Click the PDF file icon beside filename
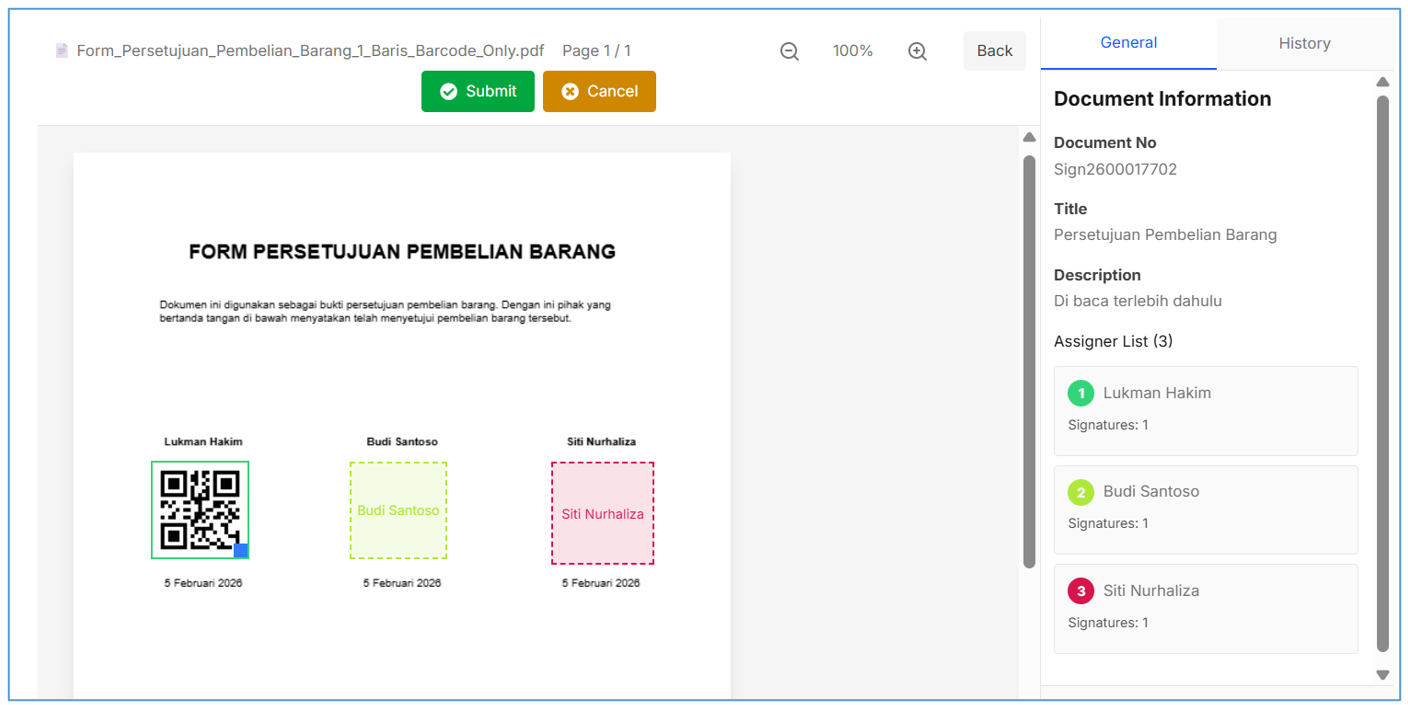This screenshot has width=1408, height=705. click(62, 51)
